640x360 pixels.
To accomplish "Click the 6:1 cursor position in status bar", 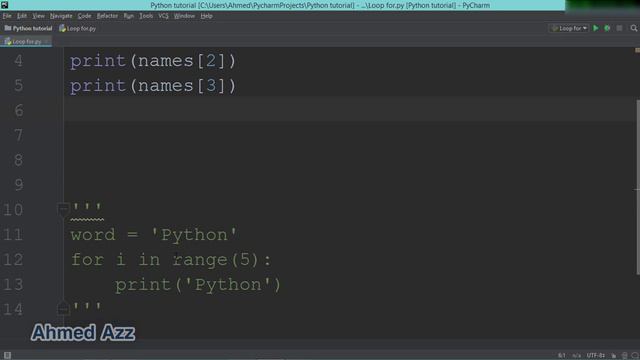I will [562, 356].
